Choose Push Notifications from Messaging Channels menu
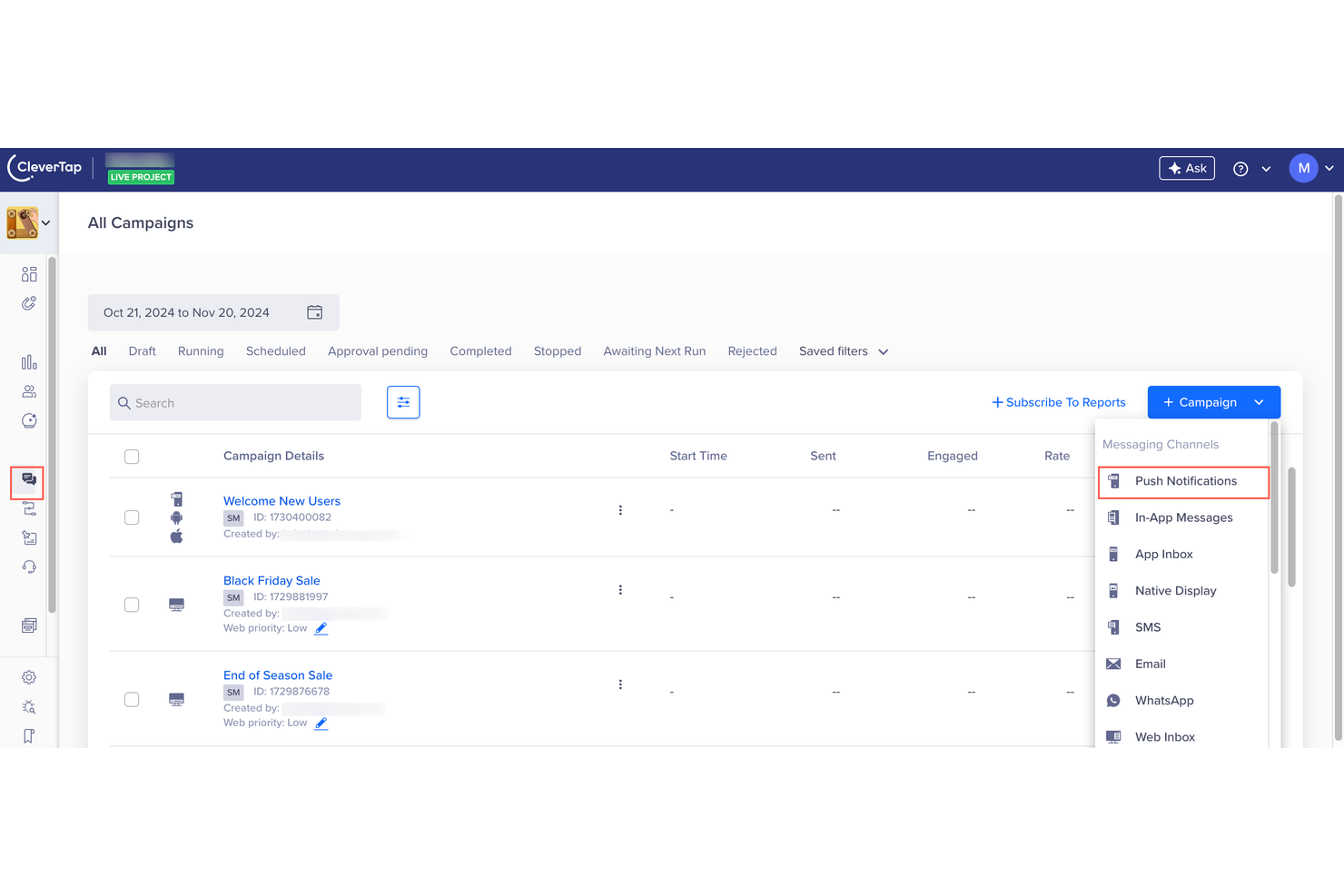Screen dimensions: 1344x896 pyautogui.click(x=1183, y=481)
